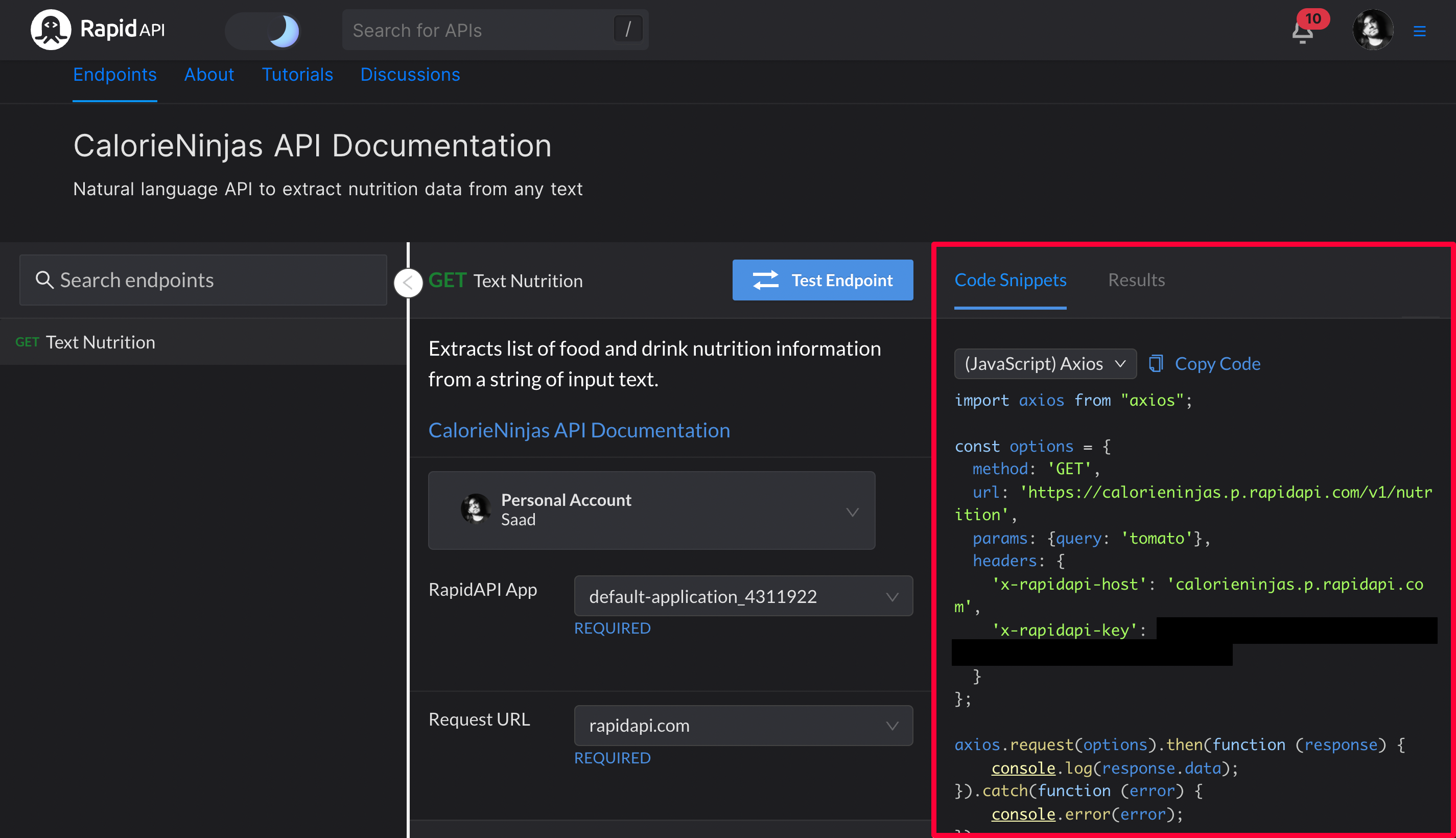Collapse the endpoints sidebar arrow
The height and width of the screenshot is (838, 1456).
(408, 283)
